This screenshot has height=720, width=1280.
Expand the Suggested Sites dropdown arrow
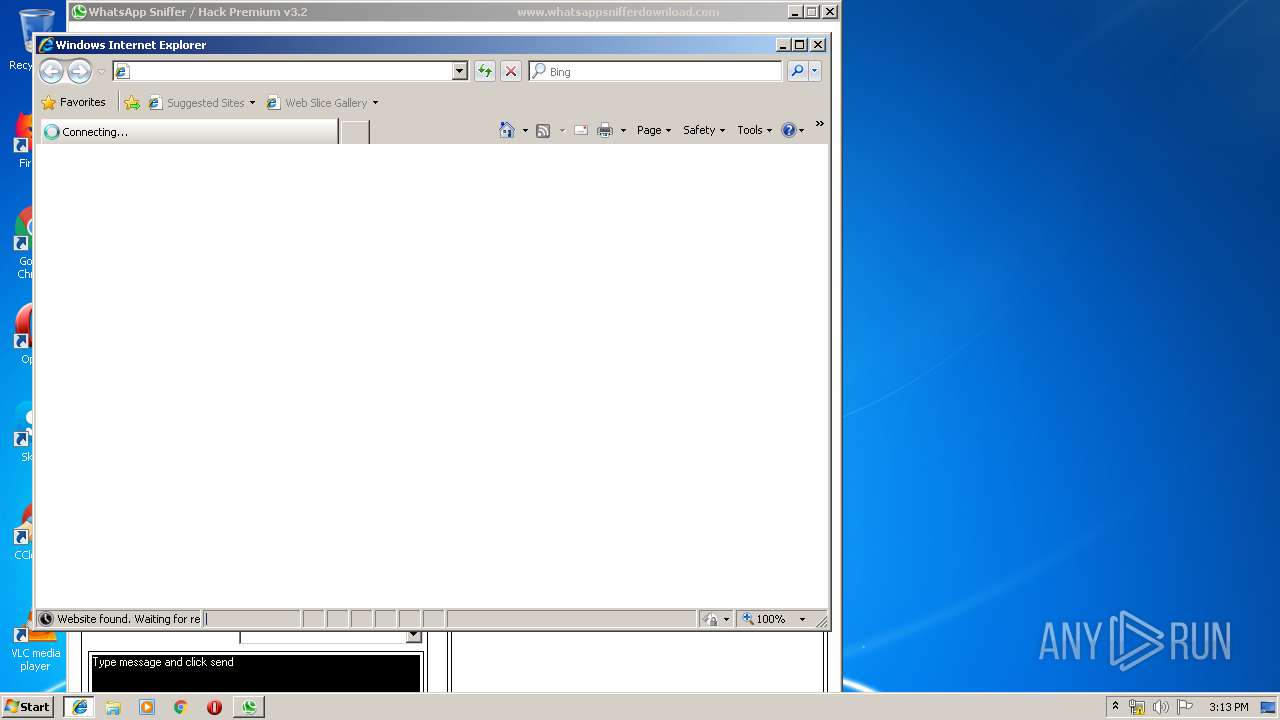point(252,102)
